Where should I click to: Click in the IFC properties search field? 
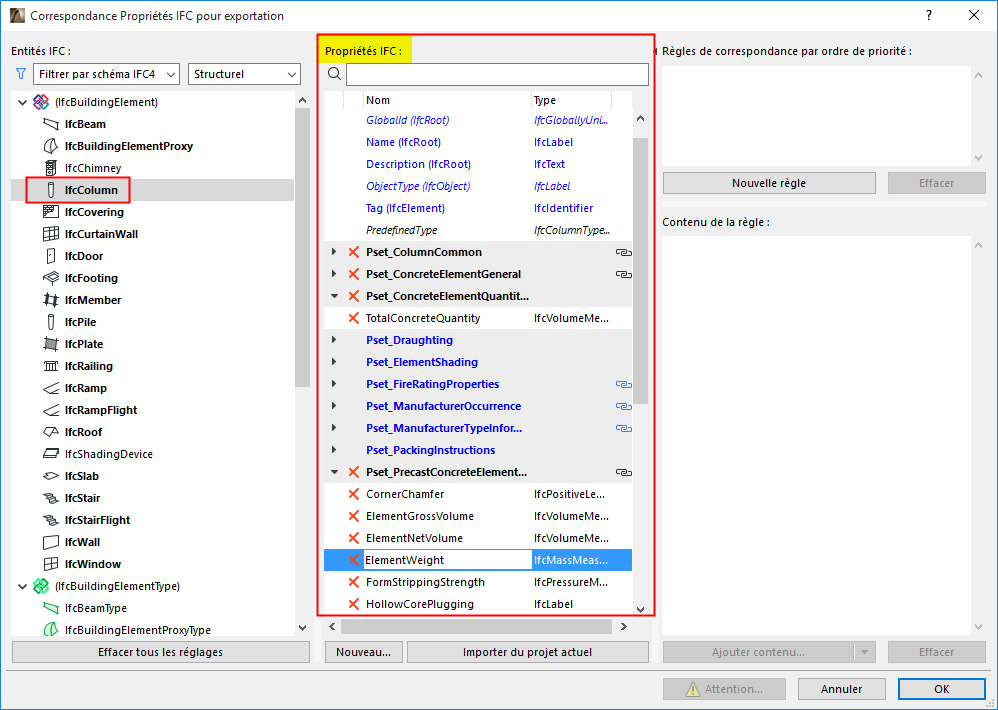click(497, 74)
